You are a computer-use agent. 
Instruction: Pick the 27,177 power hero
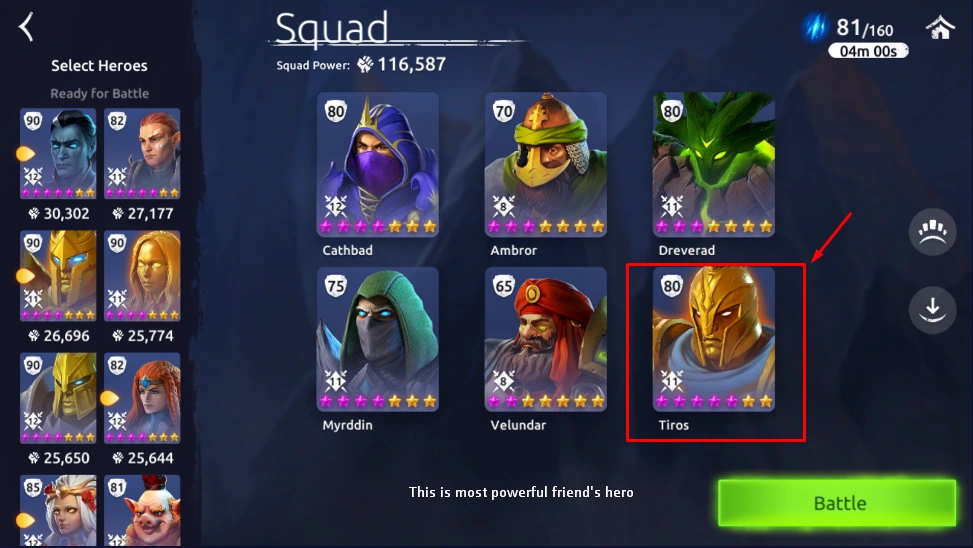coord(142,153)
